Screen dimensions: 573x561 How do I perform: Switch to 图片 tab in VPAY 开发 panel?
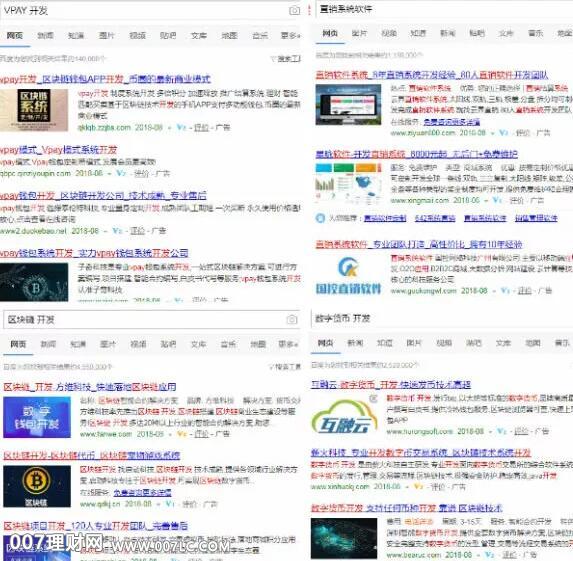107,35
